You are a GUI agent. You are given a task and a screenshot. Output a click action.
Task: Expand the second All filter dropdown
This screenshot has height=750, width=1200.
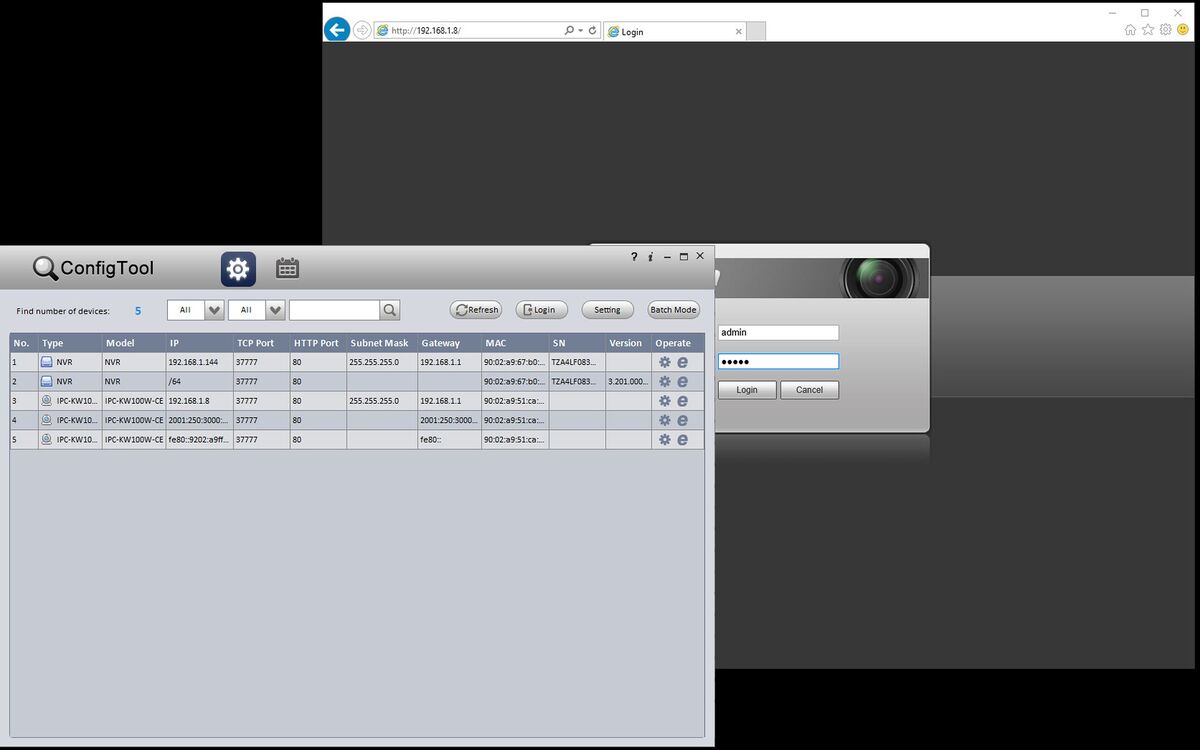276,310
